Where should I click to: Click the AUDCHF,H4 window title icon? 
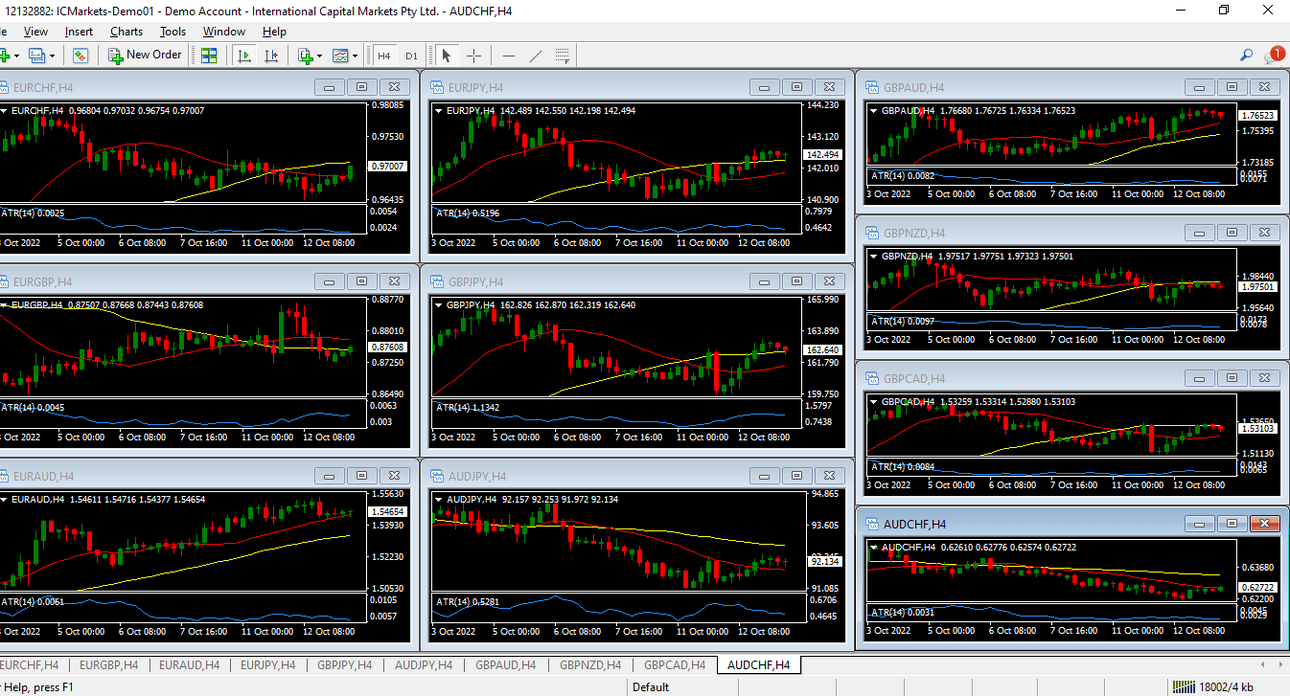click(x=872, y=524)
